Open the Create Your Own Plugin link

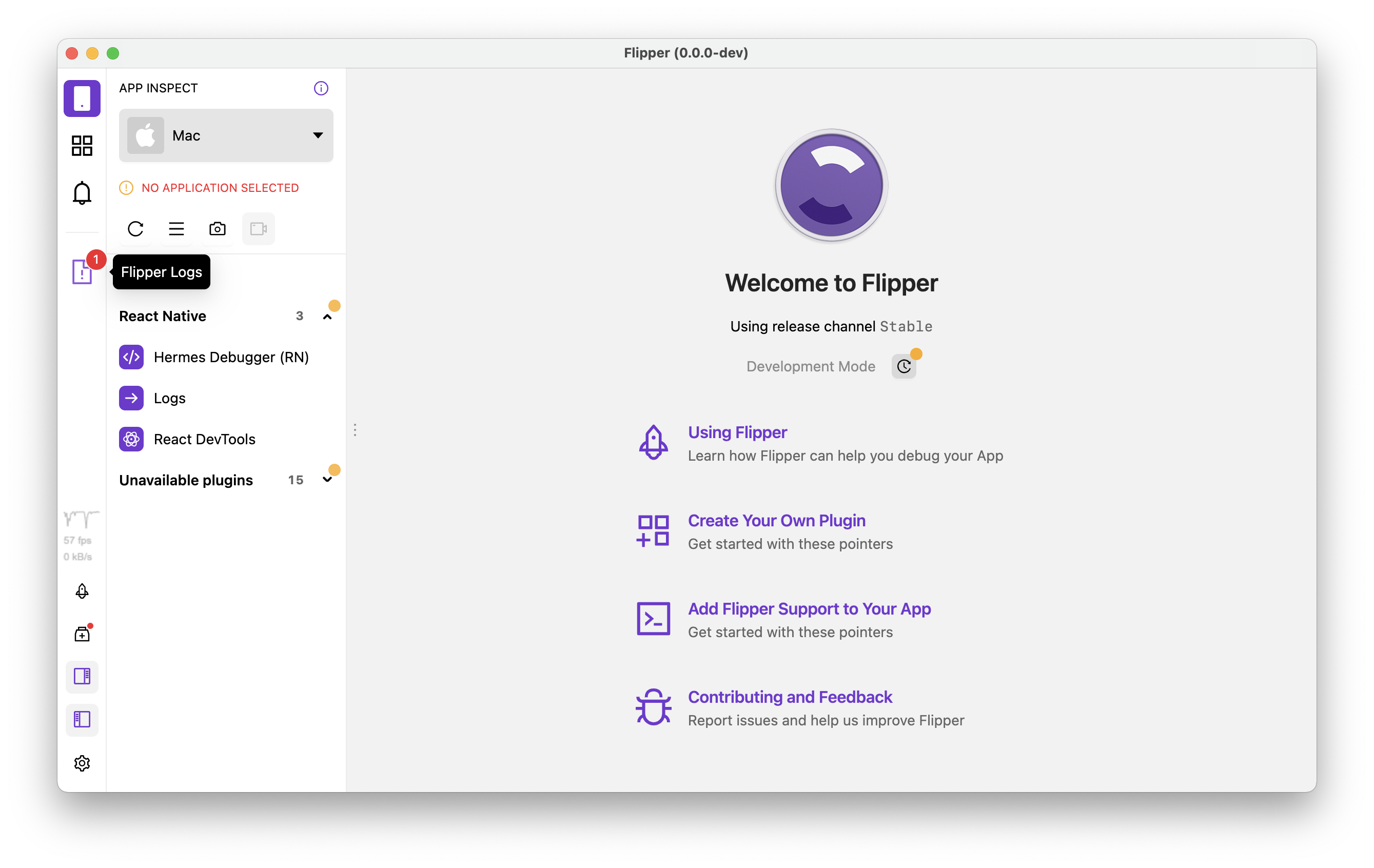point(776,521)
